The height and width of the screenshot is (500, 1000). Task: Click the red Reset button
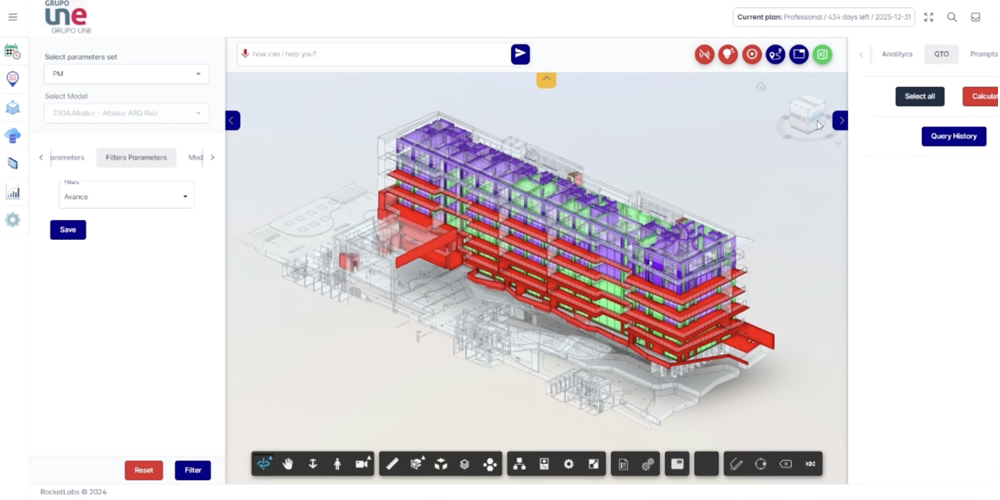143,470
